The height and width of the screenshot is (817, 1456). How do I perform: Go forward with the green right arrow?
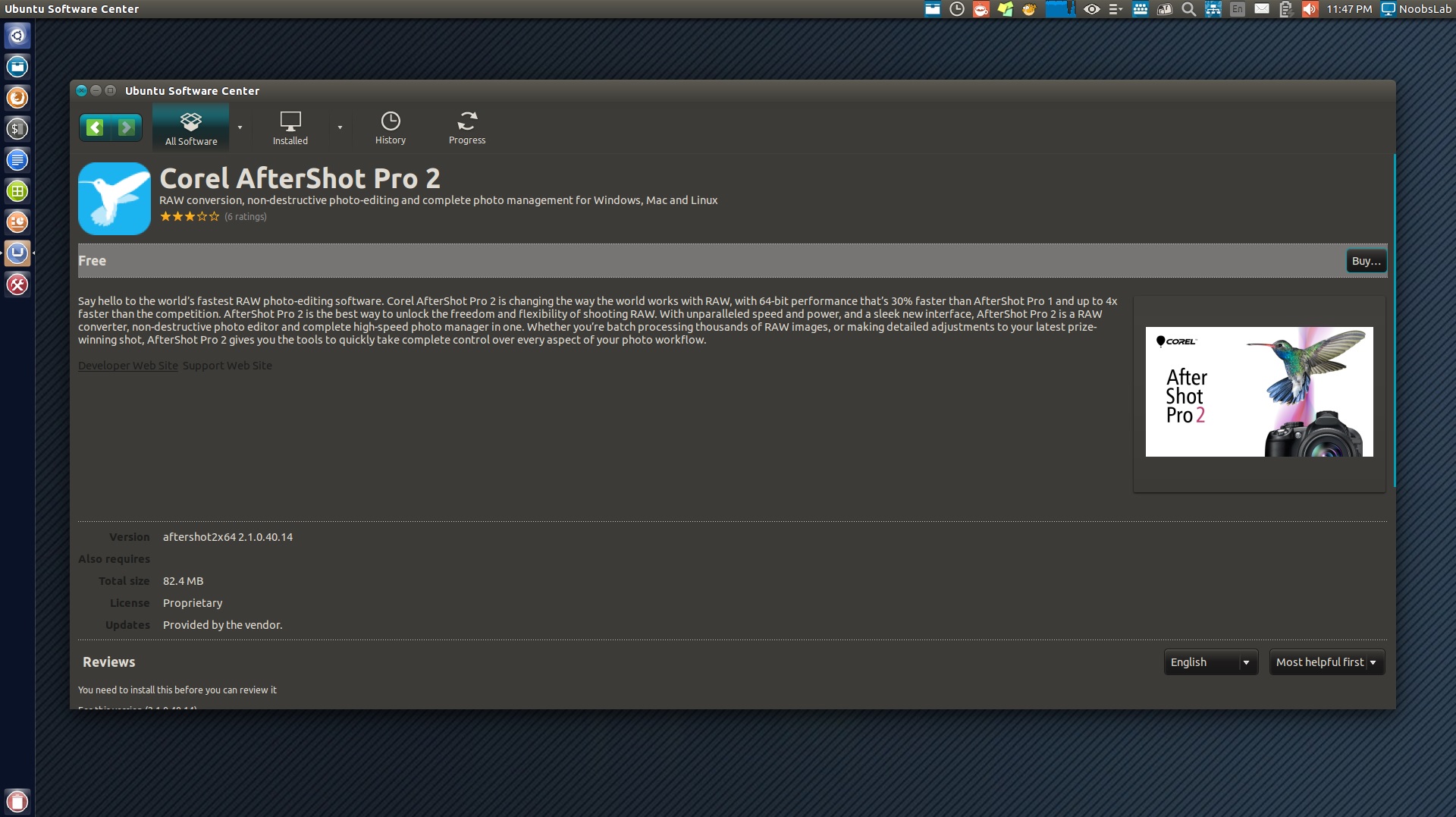127,127
